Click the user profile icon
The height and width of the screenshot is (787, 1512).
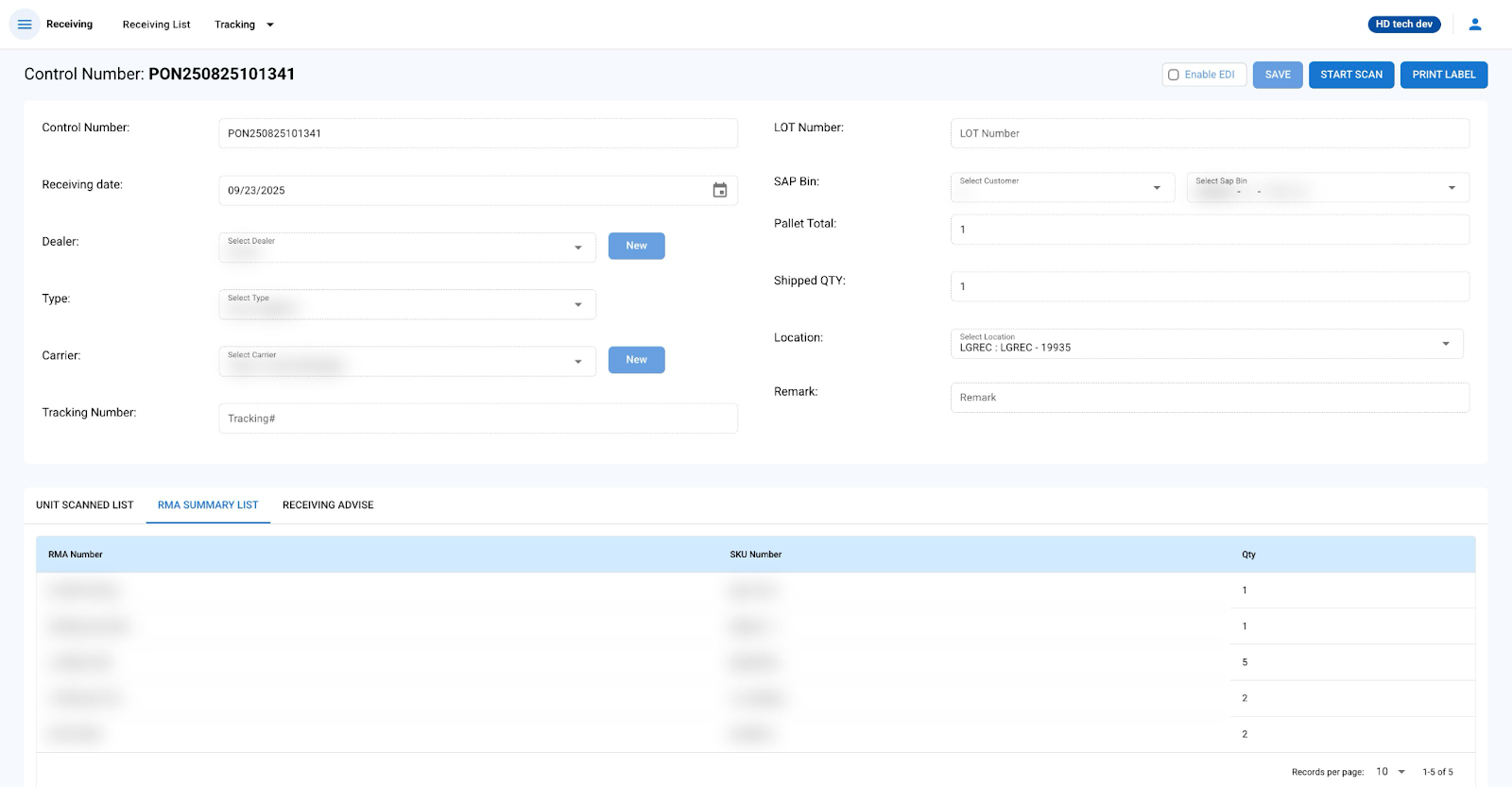[1474, 25]
